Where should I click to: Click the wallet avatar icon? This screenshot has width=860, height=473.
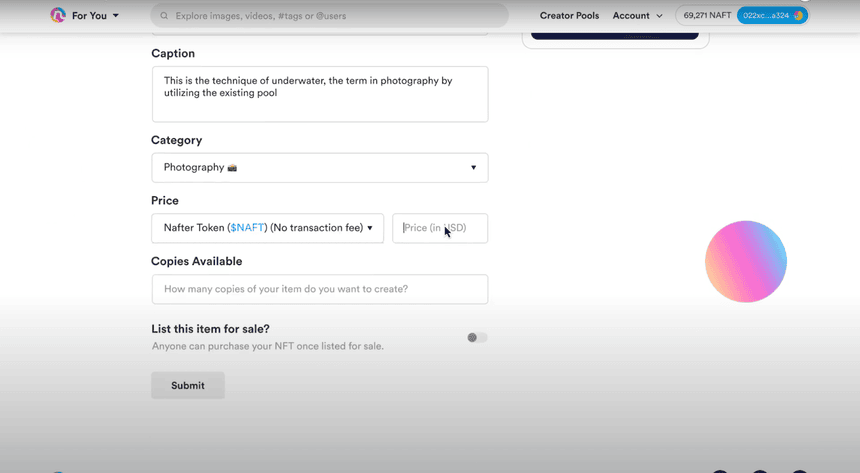coord(798,16)
